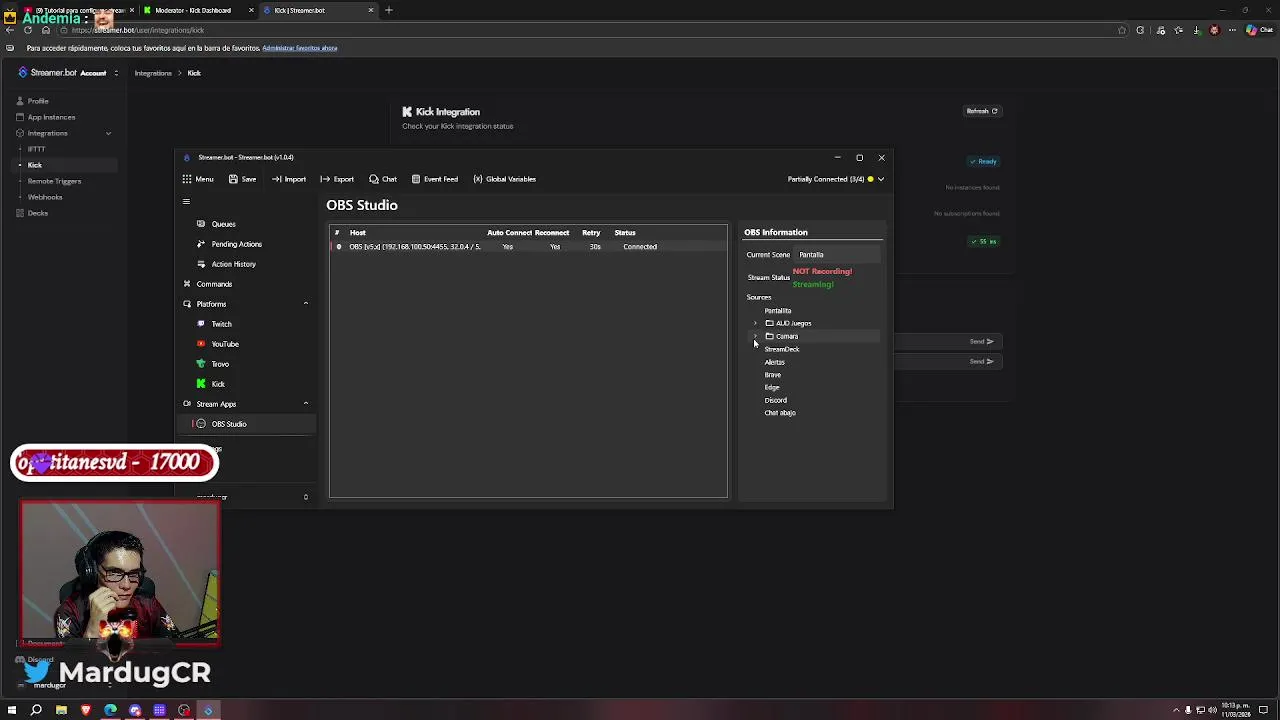Bookmark this page with the star icon

pyautogui.click(x=1122, y=30)
